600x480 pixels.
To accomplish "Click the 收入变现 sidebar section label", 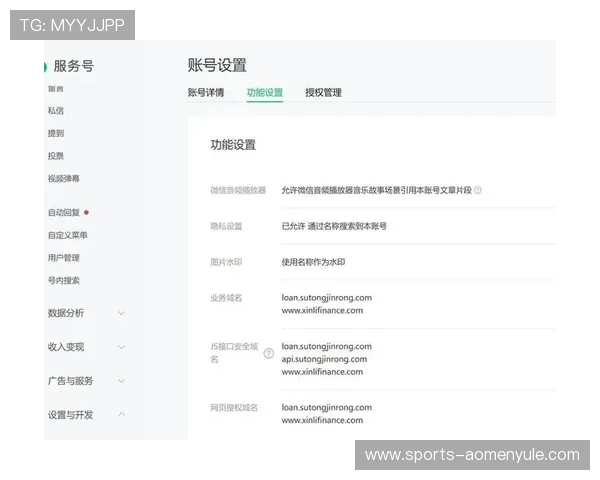I will pos(66,347).
